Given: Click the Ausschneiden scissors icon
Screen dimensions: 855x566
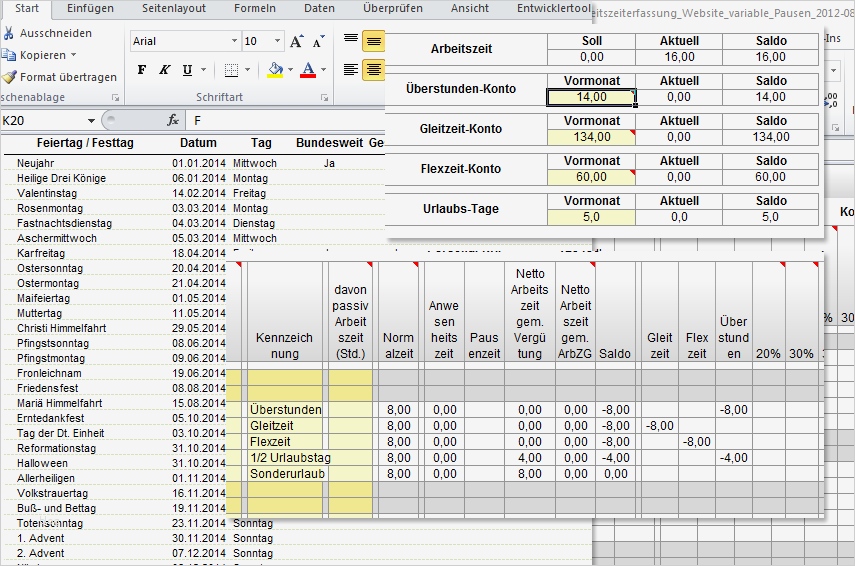Looking at the screenshot, I should 9,33.
